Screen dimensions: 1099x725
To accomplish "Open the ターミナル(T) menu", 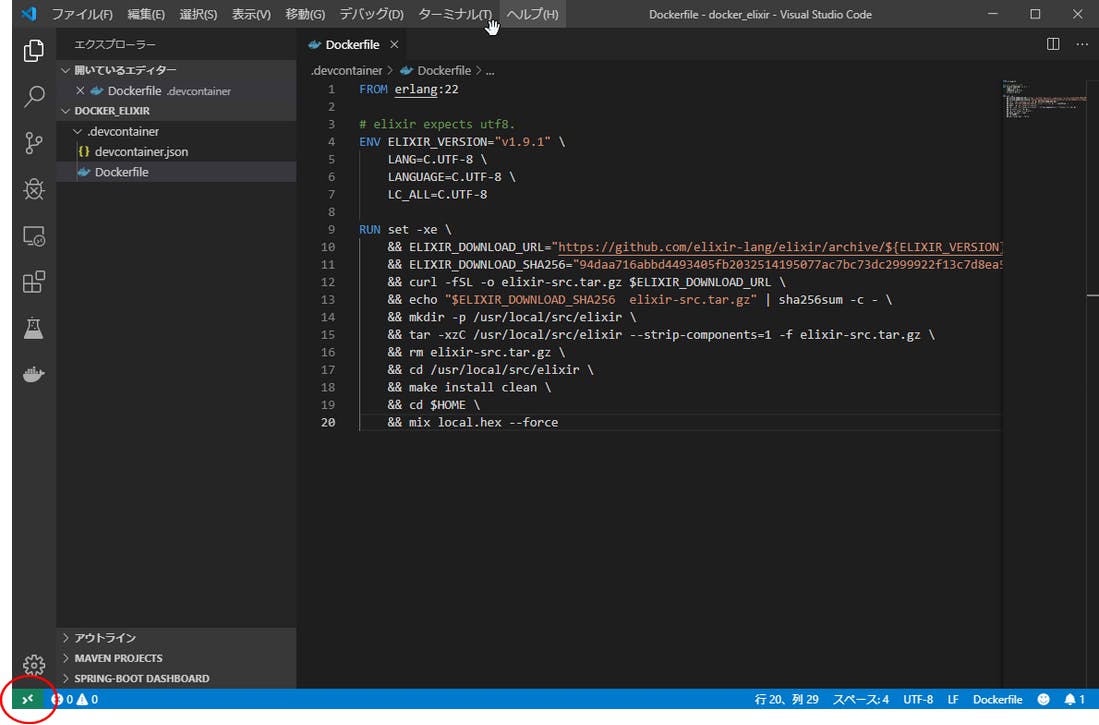I will (455, 14).
